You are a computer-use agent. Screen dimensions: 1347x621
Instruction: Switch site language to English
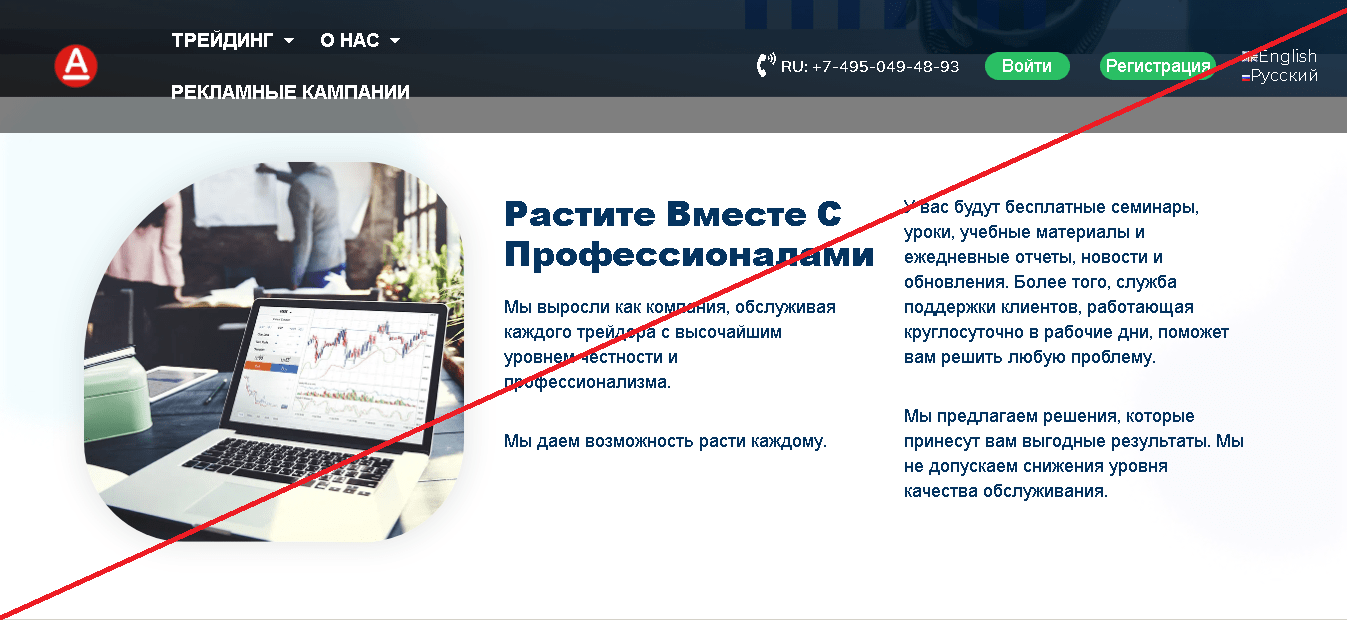(x=1287, y=56)
